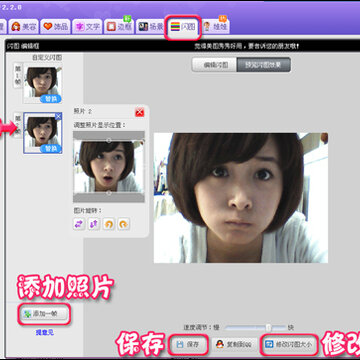360x360 pixels.
Task: Close the 照片 2 panel with red X
Action: pyautogui.click(x=140, y=112)
